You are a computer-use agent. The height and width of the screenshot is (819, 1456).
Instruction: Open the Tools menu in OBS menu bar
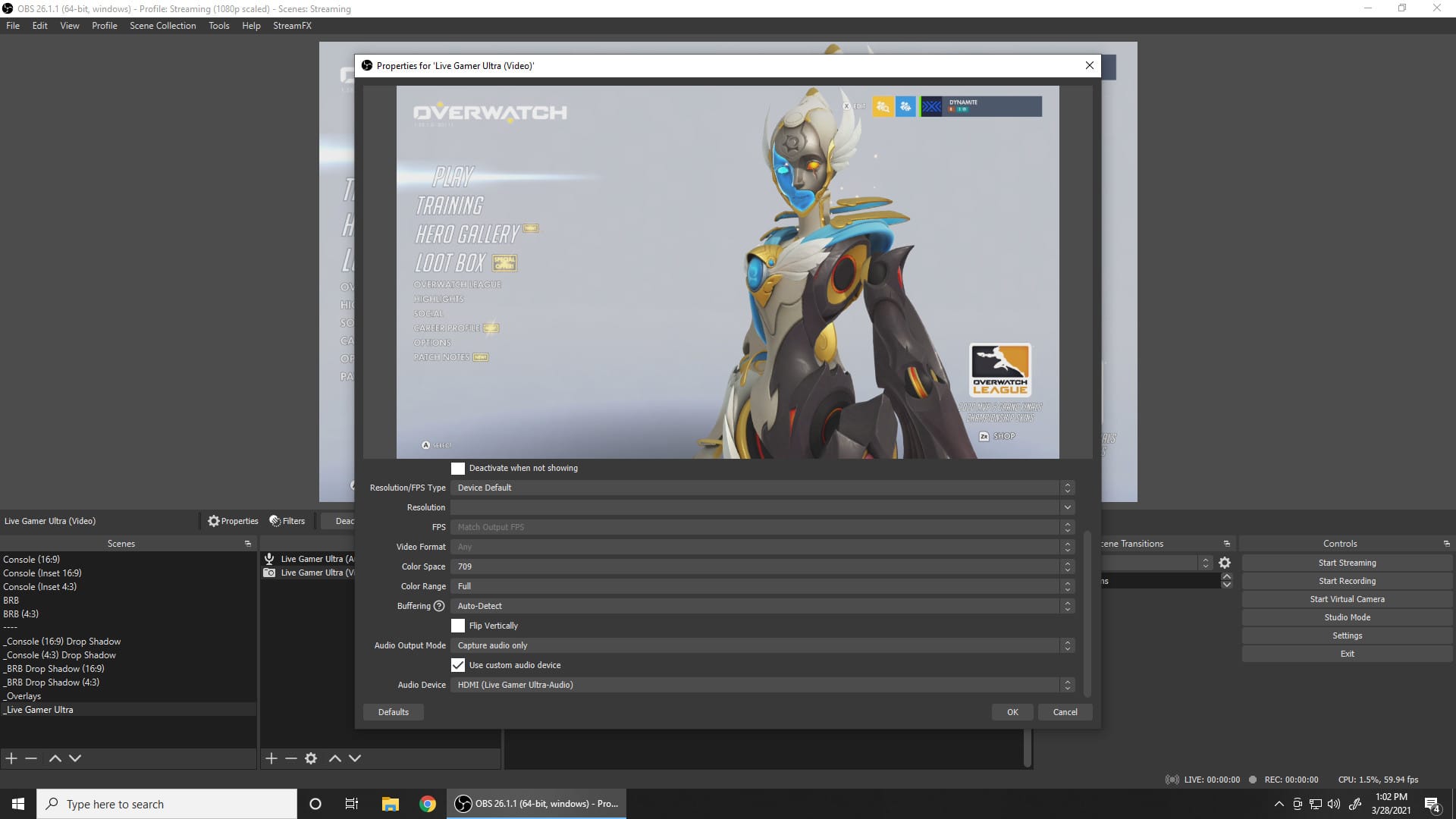pyautogui.click(x=219, y=25)
